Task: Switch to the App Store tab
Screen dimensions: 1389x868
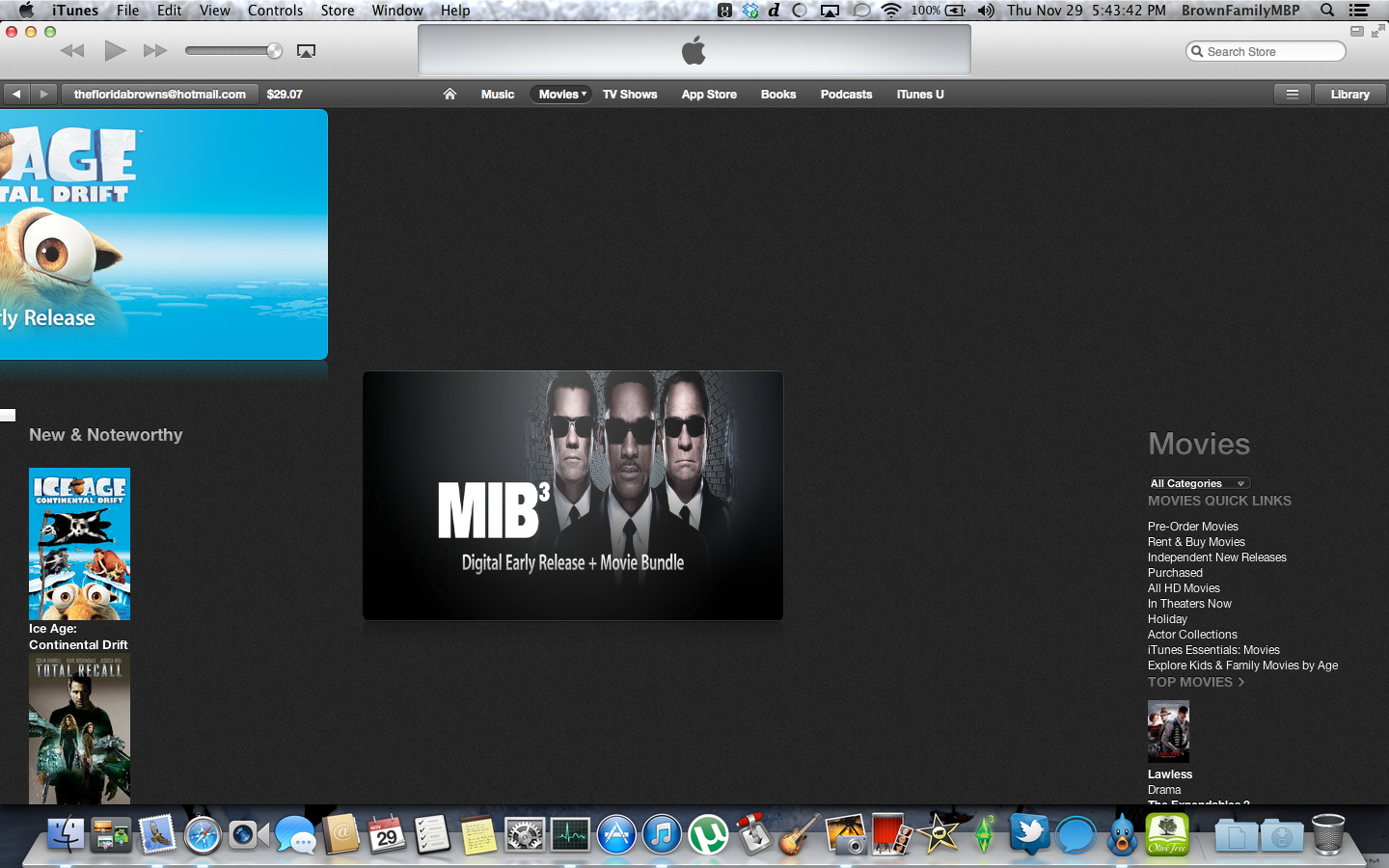Action: point(709,94)
